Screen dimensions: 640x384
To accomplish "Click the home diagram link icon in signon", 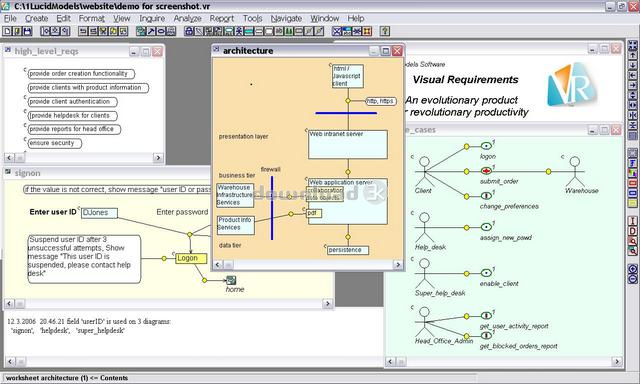I will (x=231, y=280).
